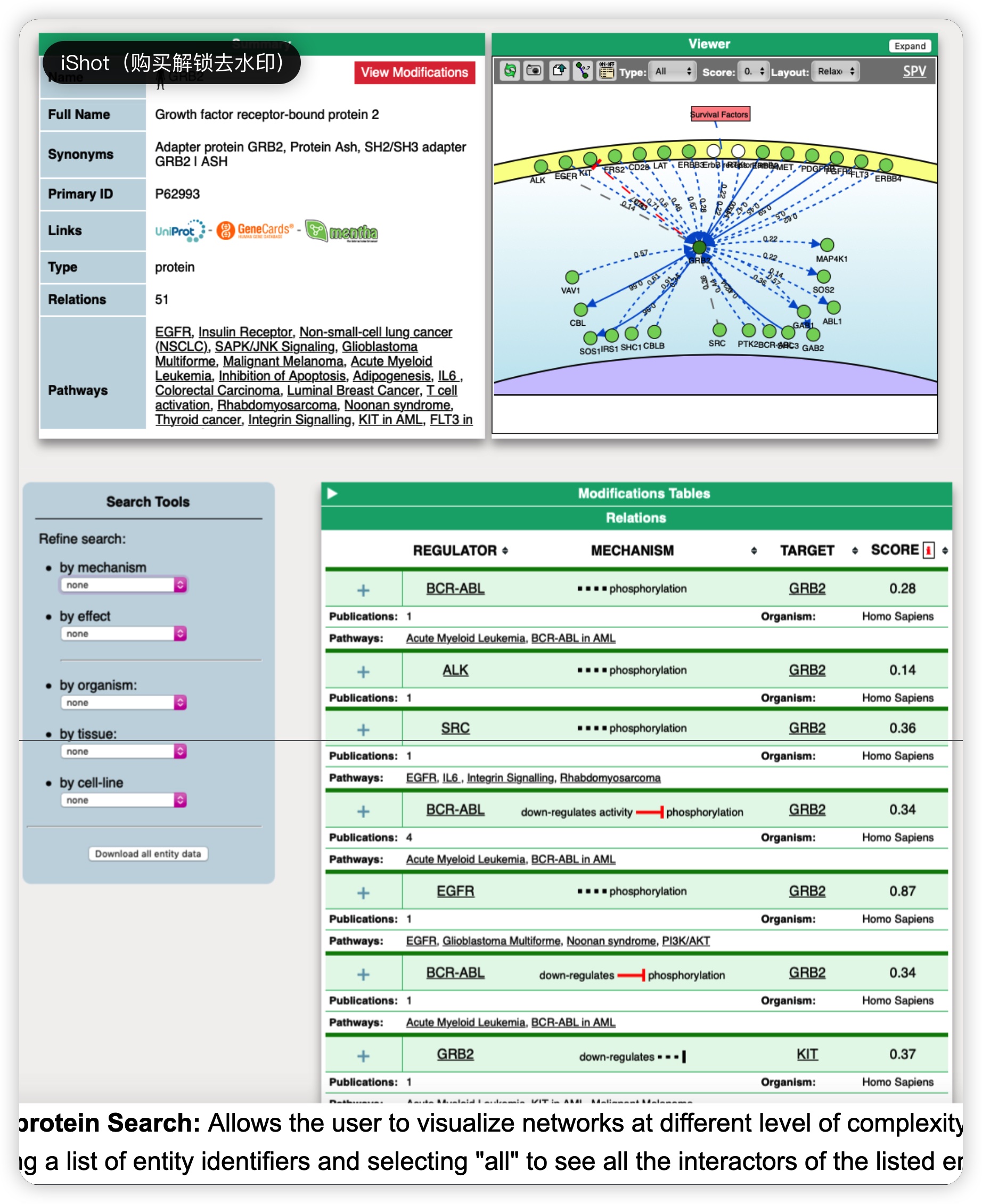Click Download all entity data button
Screen dimensions: 982x1204
click(148, 854)
